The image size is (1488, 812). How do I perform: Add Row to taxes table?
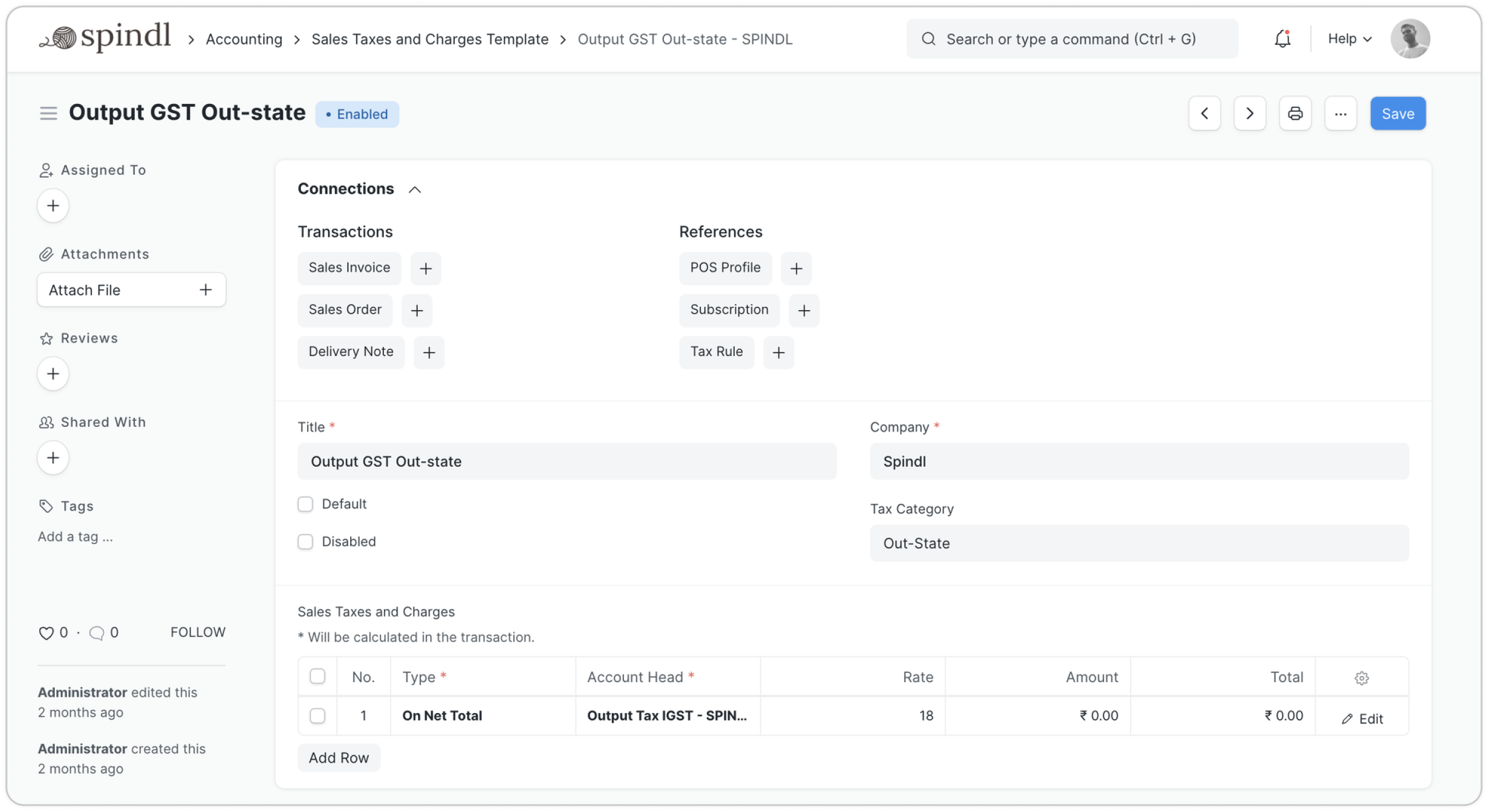(x=338, y=758)
